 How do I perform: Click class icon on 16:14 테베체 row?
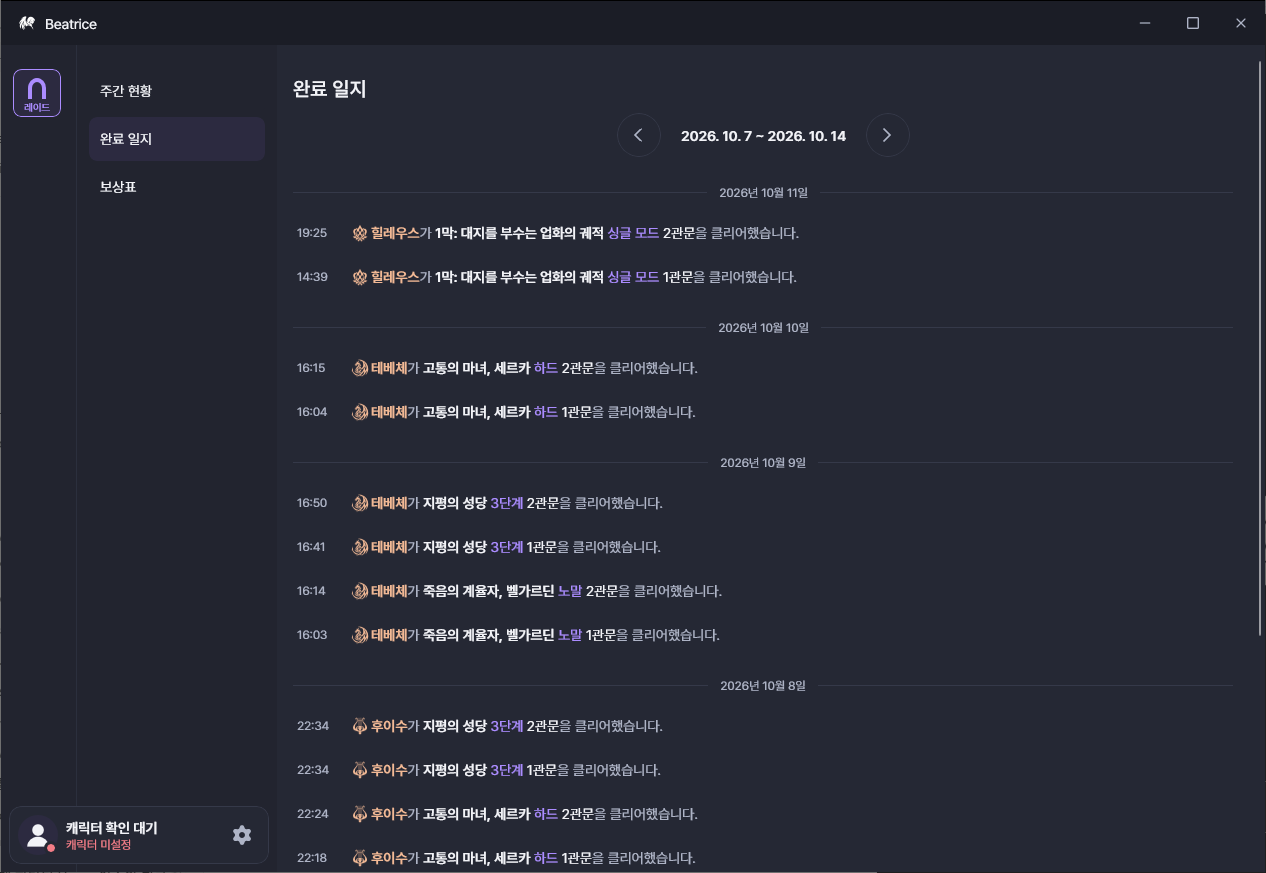tap(360, 591)
